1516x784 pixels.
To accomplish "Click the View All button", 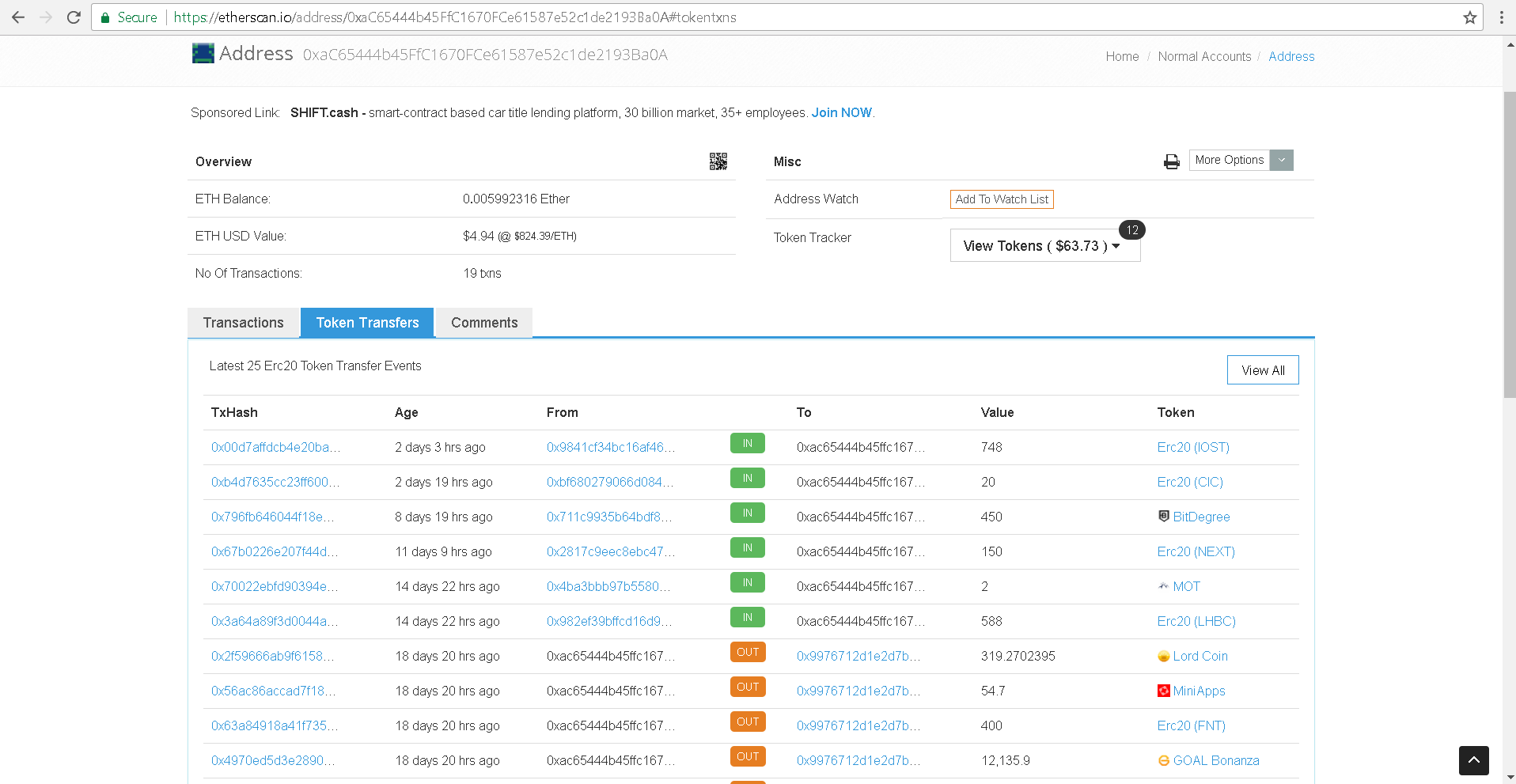I will tap(1263, 370).
